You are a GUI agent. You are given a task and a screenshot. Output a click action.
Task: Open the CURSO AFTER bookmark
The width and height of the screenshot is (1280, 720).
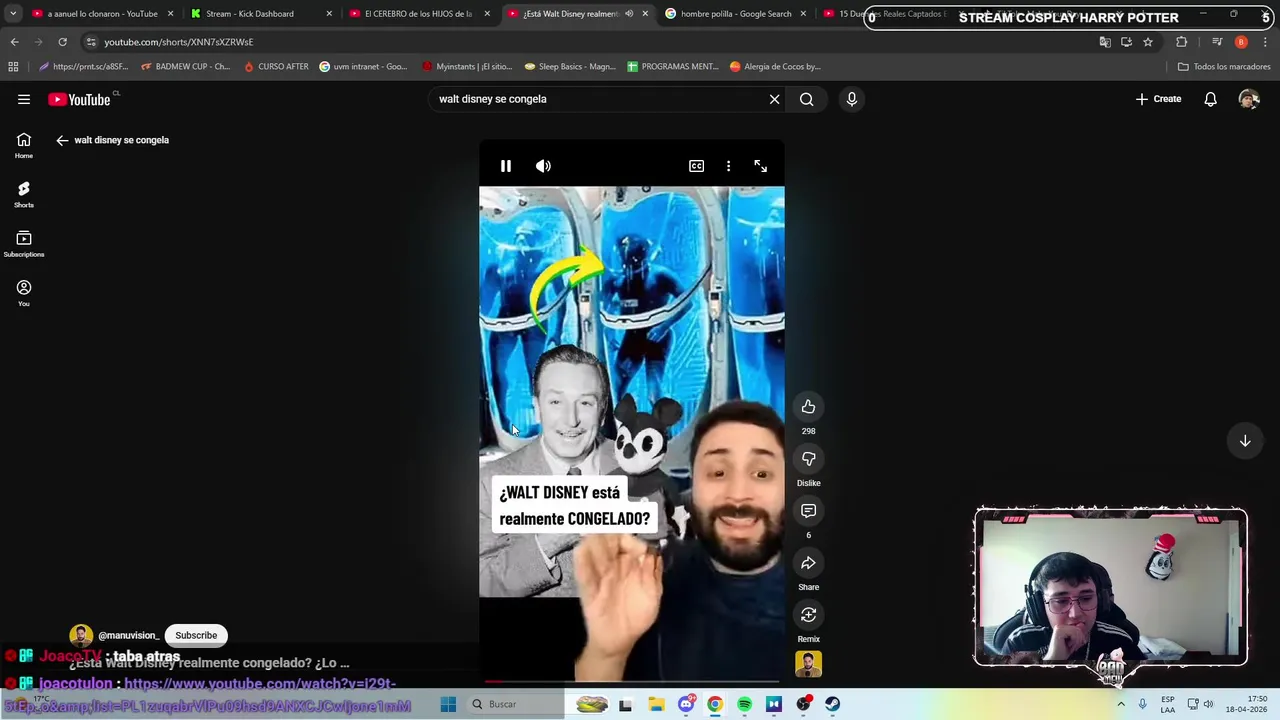276,67
